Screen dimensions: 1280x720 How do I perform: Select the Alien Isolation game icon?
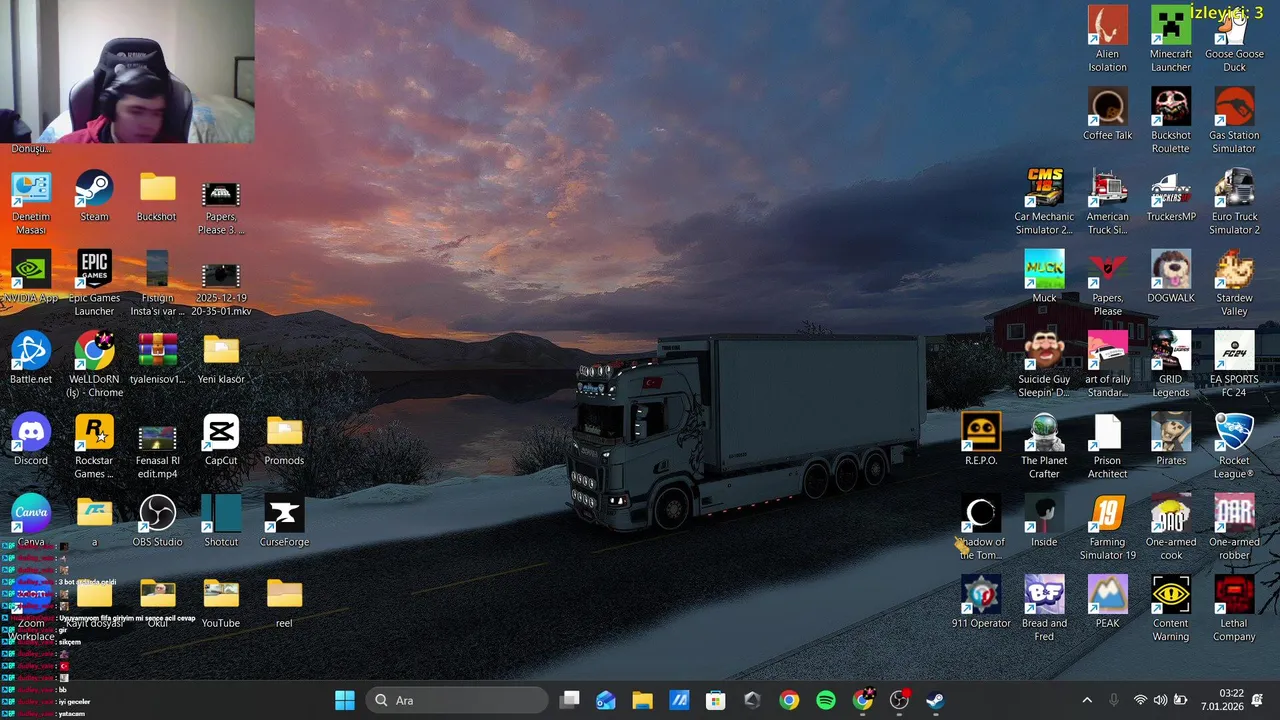(x=1107, y=40)
